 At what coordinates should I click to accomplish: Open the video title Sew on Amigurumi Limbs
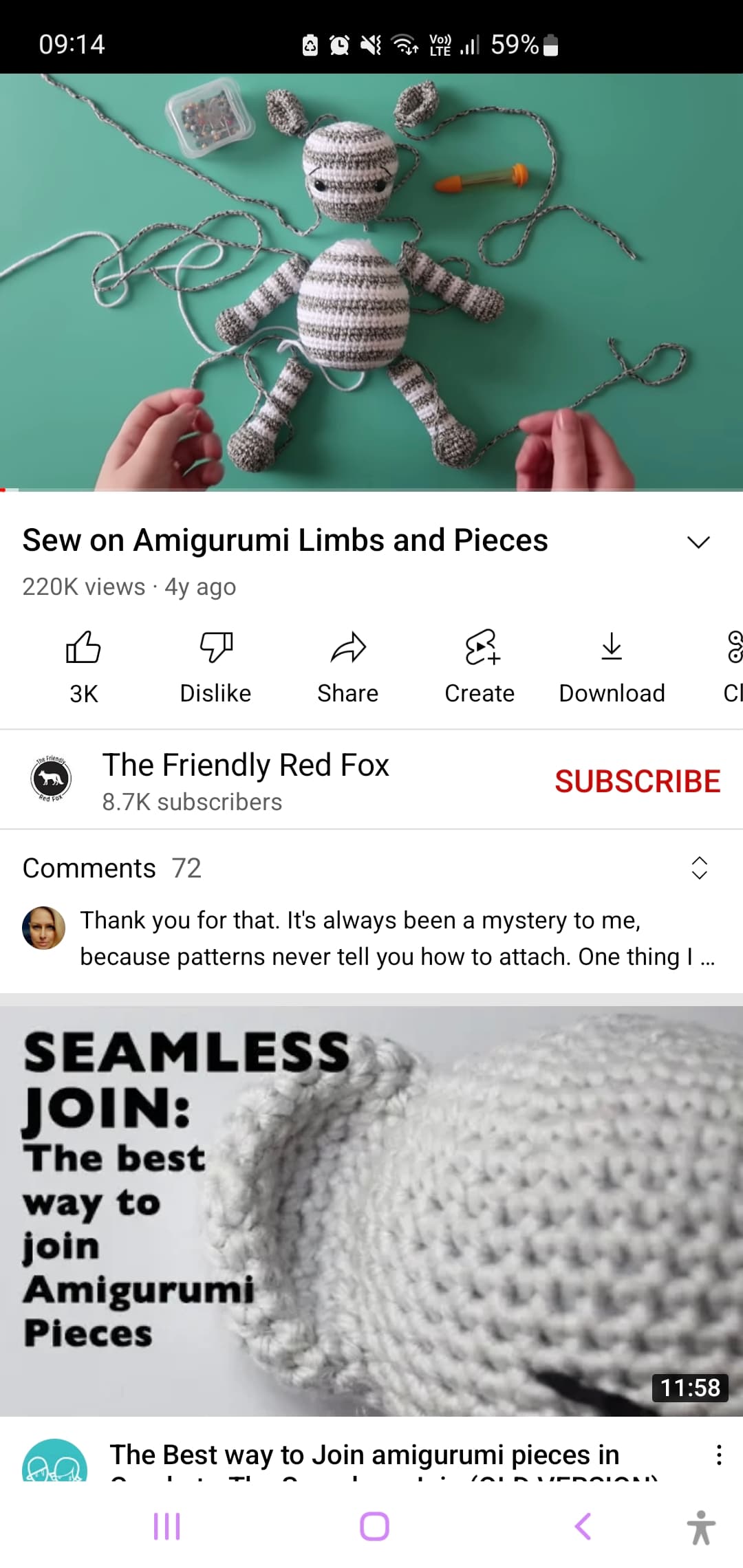tap(285, 540)
